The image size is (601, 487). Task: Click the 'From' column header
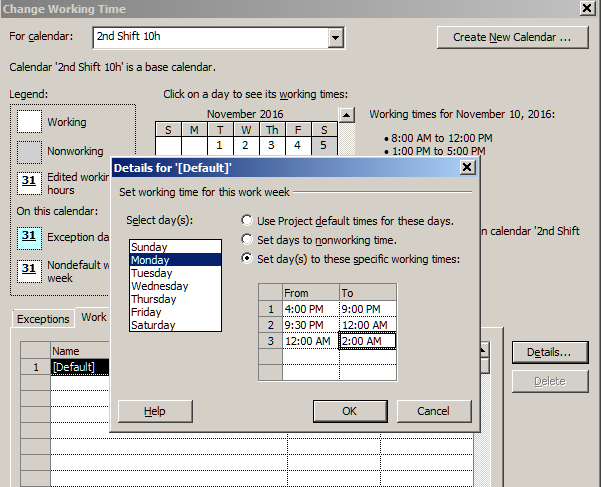coord(311,293)
